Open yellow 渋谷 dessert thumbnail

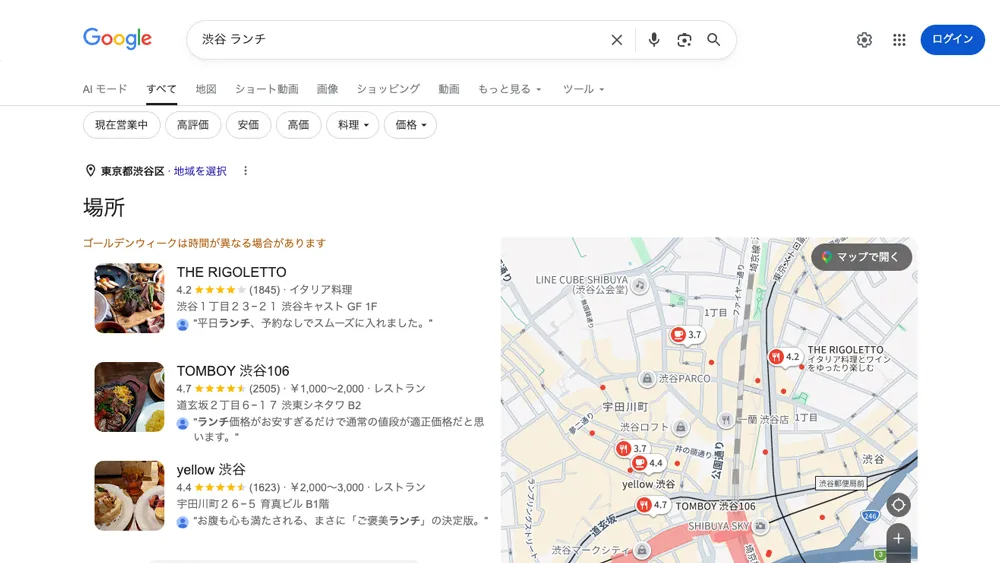[x=129, y=495]
